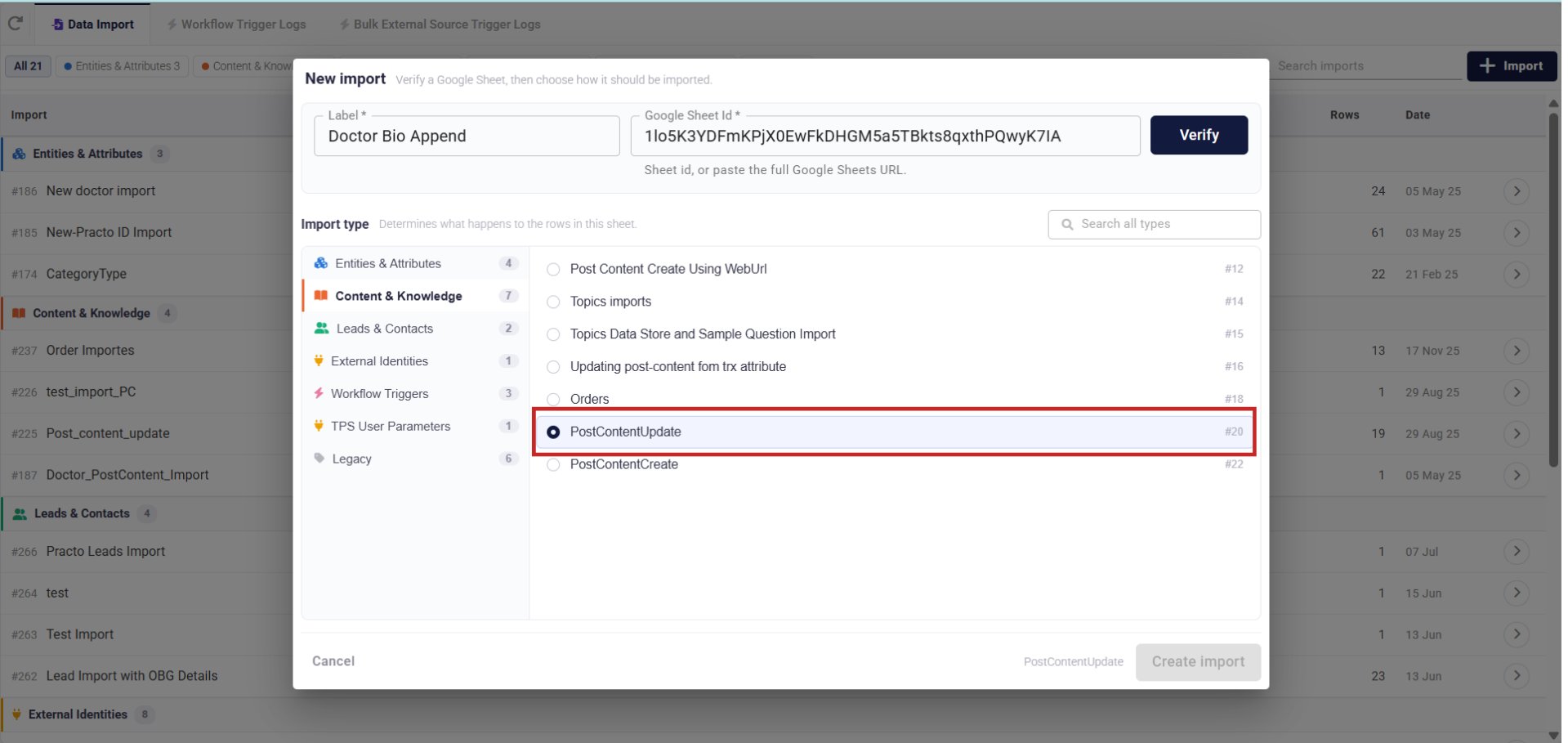Select Topics Data Store and Sample Question Import
Image resolution: width=1568 pixels, height=743 pixels.
[x=553, y=334]
